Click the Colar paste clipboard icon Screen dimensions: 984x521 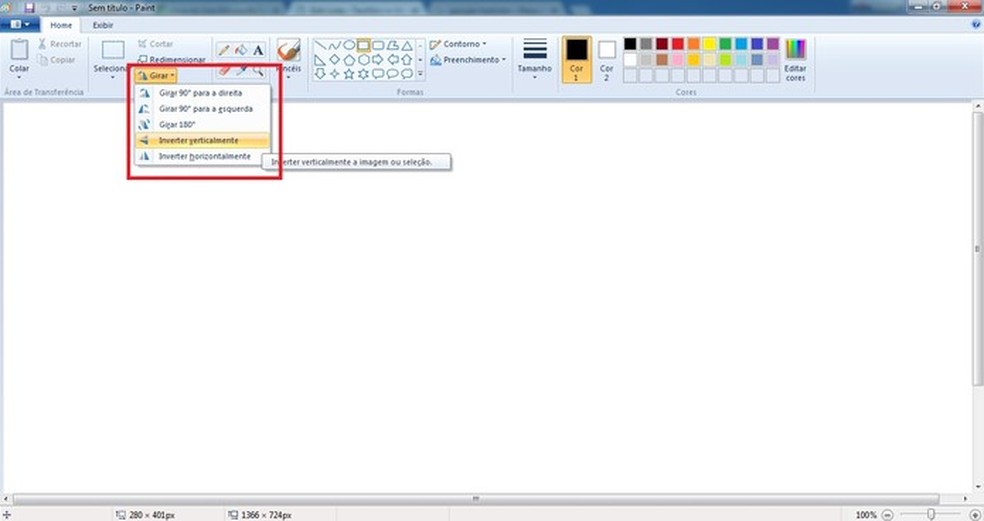[x=19, y=50]
